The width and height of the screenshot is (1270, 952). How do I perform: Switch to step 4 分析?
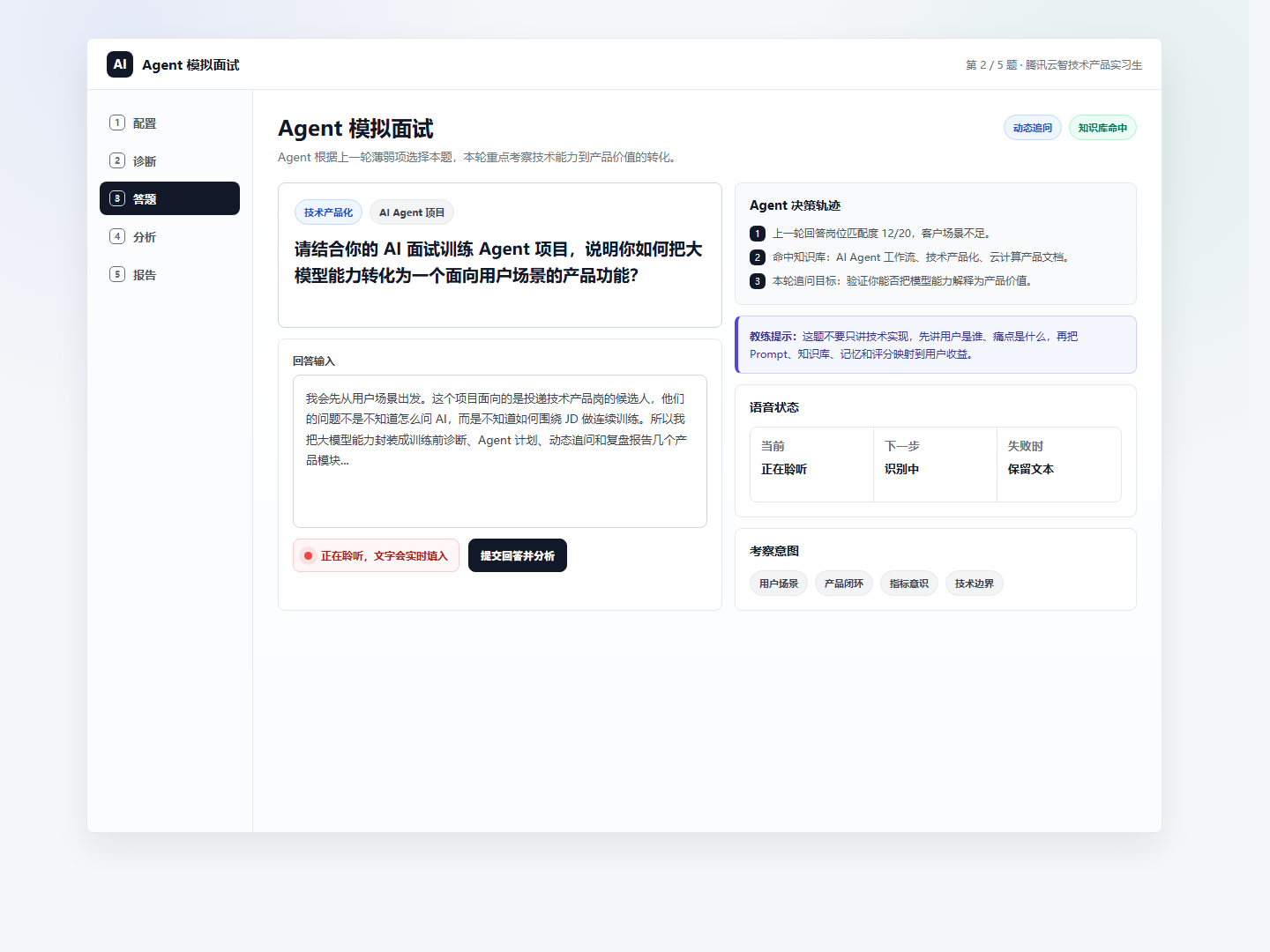point(169,236)
